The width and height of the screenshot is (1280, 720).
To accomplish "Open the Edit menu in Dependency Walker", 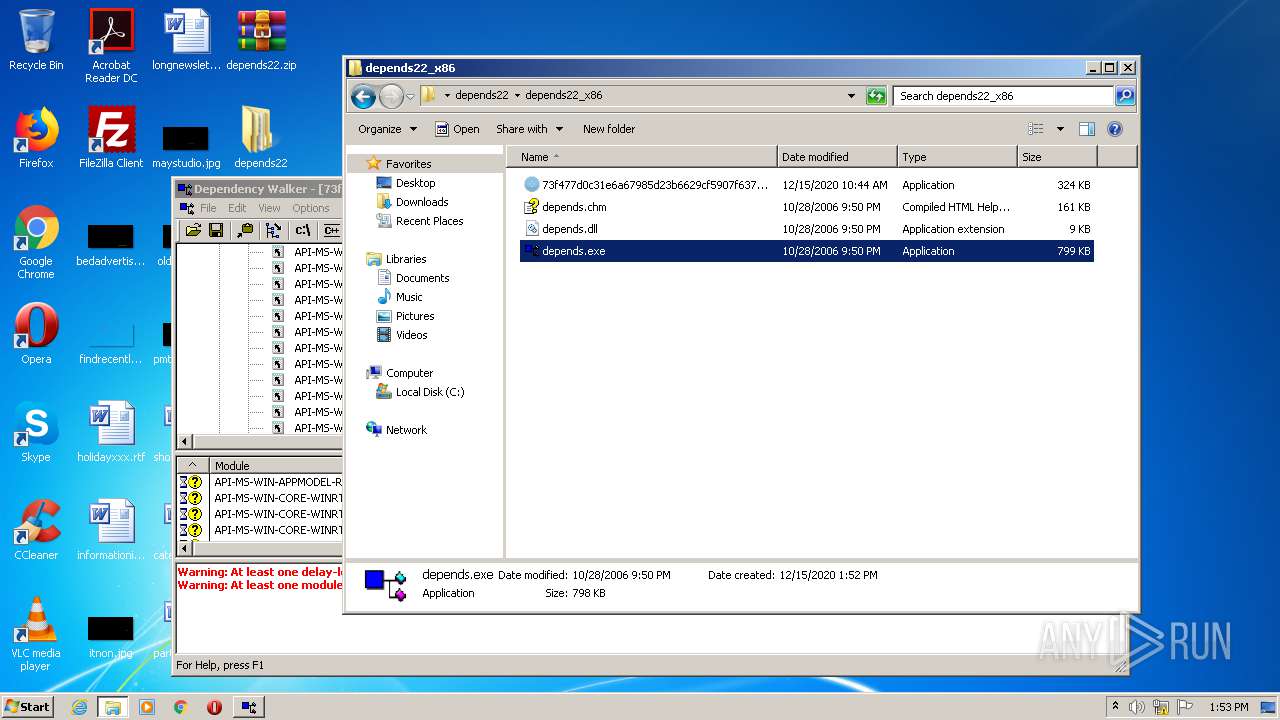I will [x=237, y=208].
